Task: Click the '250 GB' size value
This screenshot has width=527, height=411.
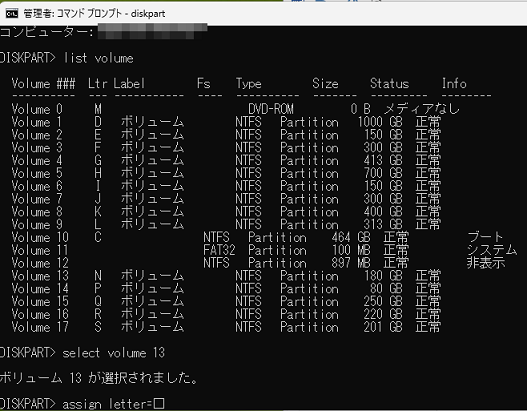Action: [383, 301]
